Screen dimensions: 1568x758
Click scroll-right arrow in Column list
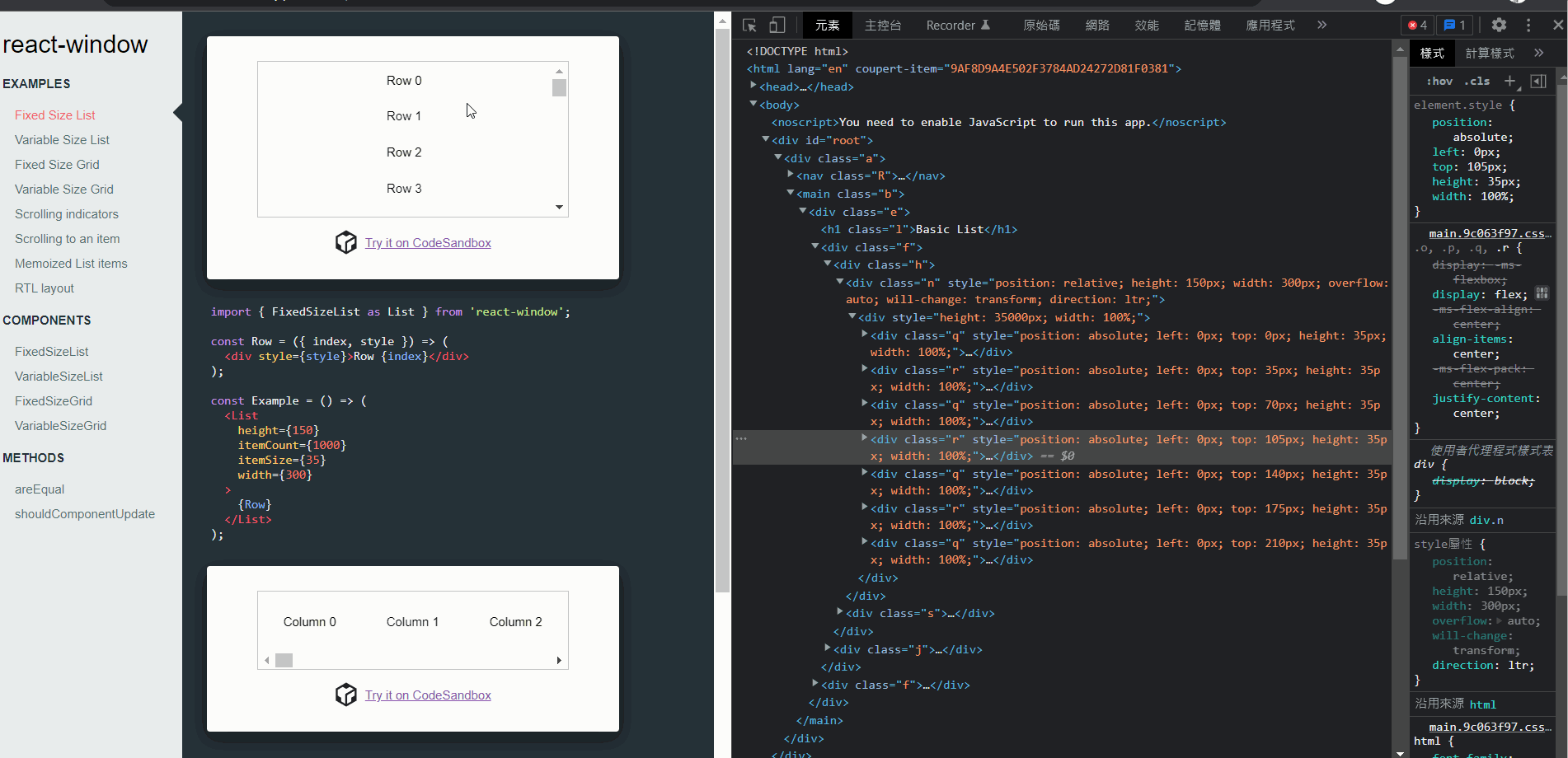coord(559,660)
